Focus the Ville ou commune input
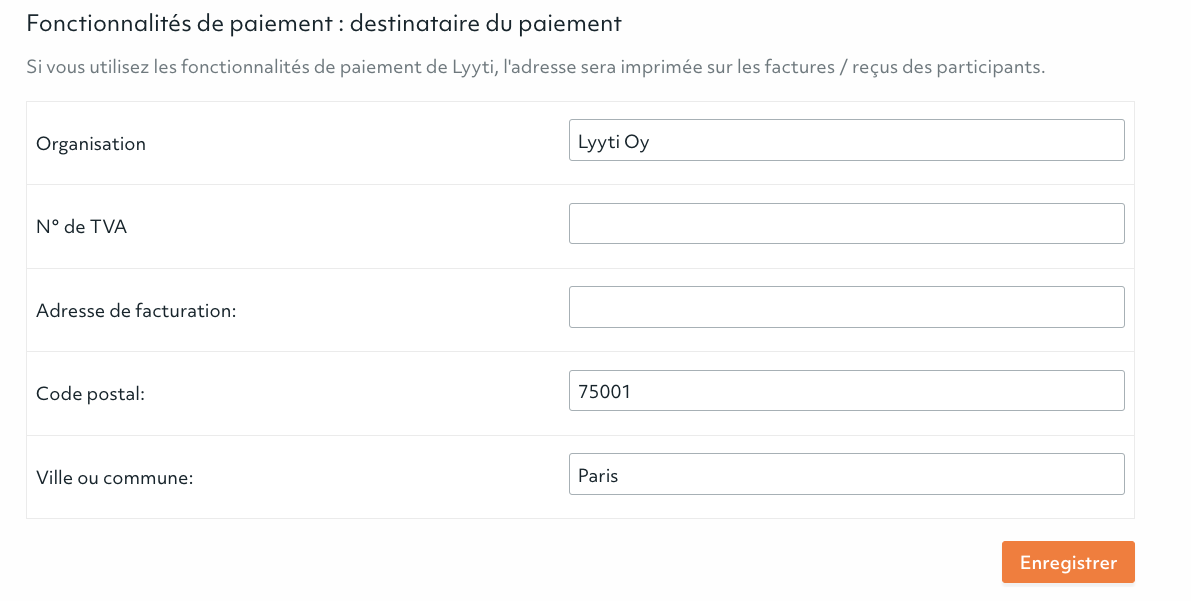 (846, 474)
